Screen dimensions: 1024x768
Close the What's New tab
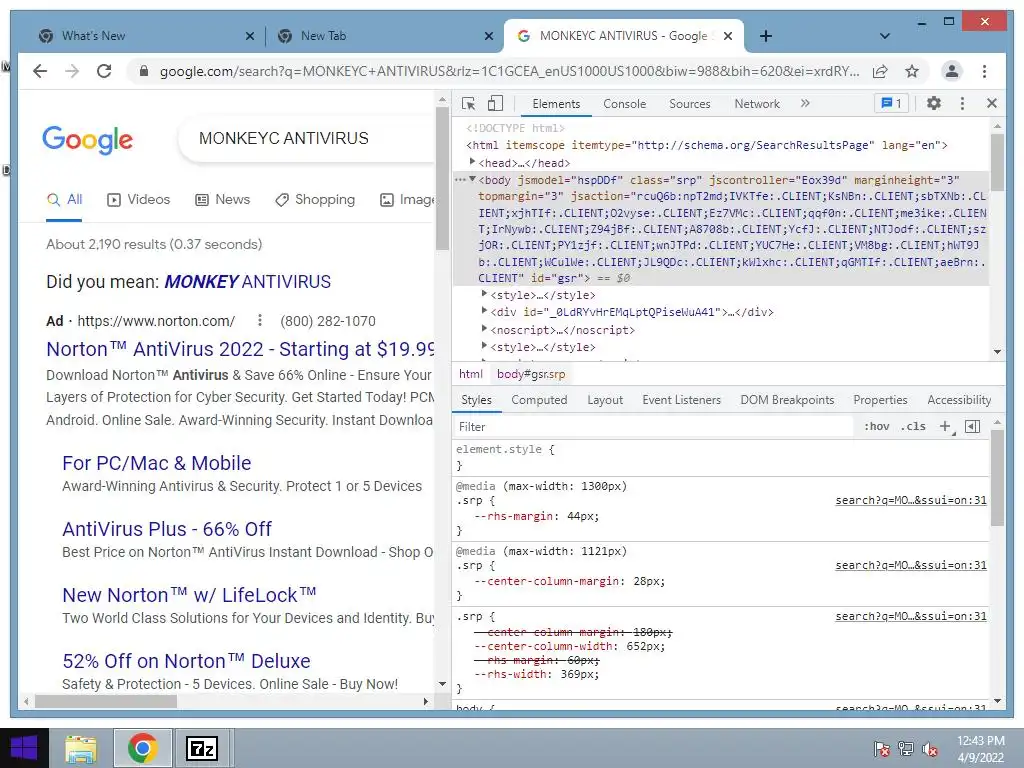coord(249,36)
